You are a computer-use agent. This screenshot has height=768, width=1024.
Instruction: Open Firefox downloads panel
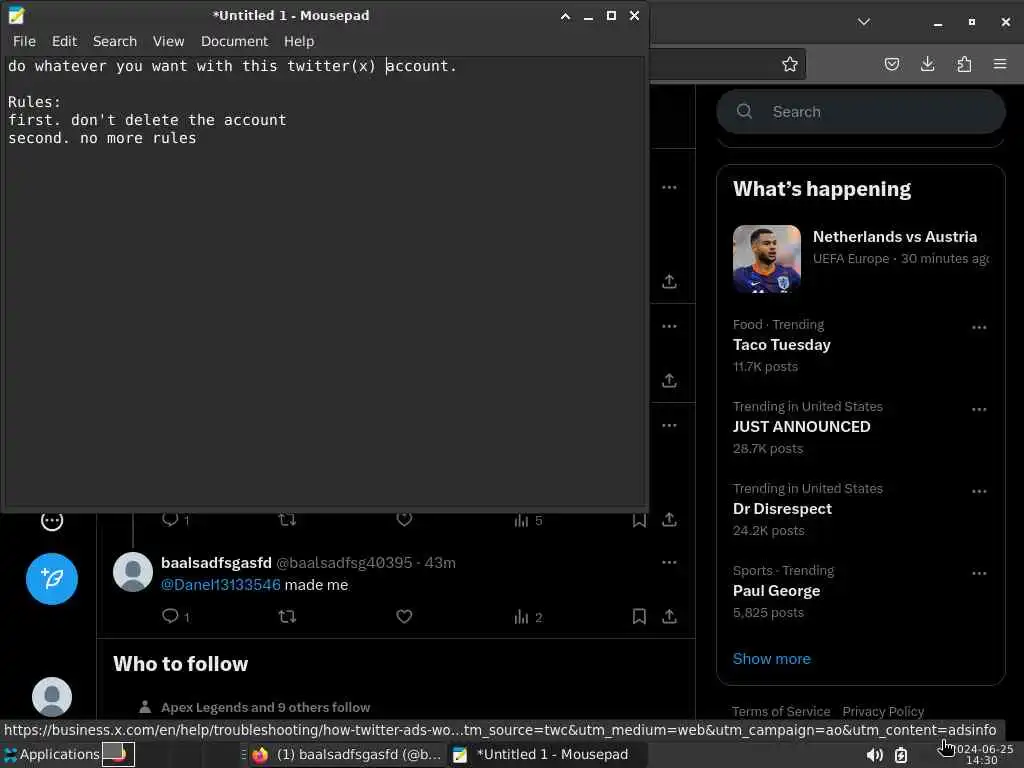[x=927, y=64]
